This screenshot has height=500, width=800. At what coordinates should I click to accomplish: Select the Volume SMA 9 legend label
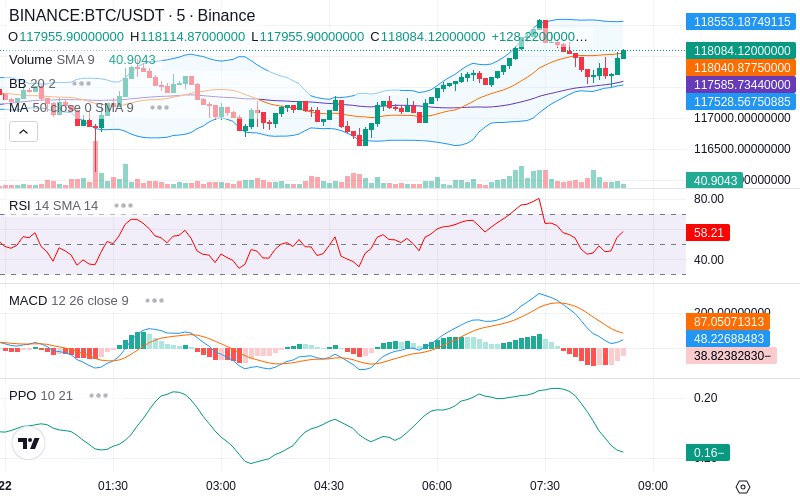tap(52, 60)
